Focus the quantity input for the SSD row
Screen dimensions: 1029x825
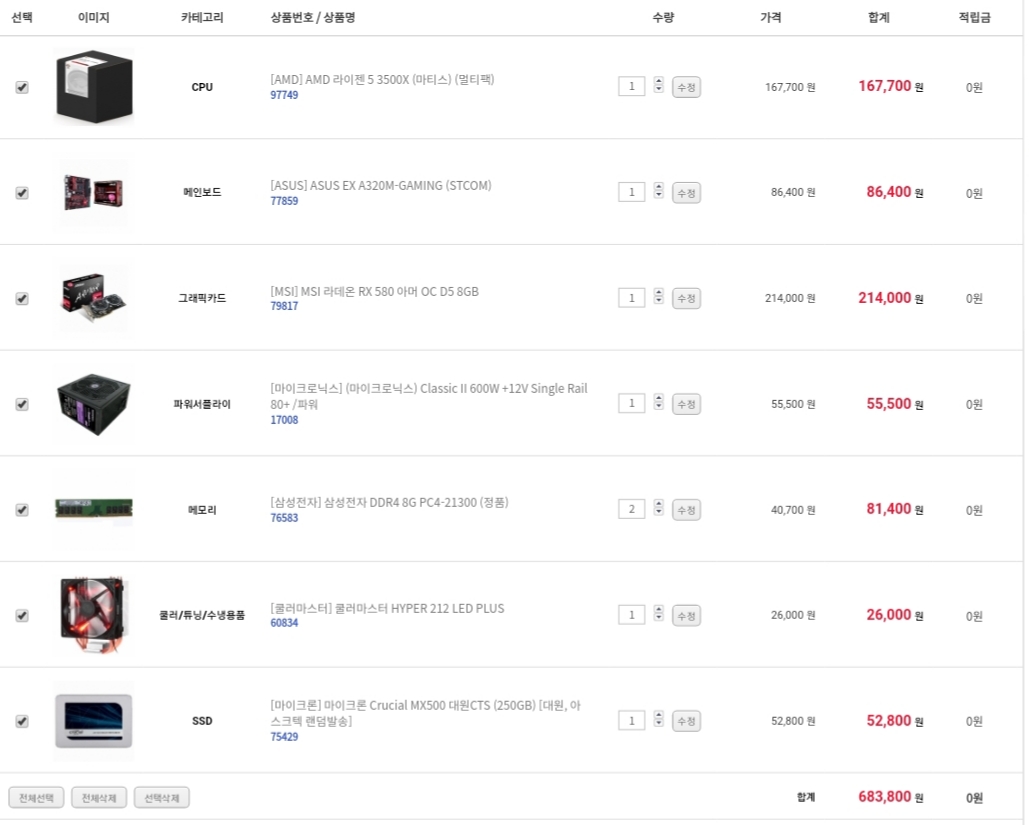(631, 720)
